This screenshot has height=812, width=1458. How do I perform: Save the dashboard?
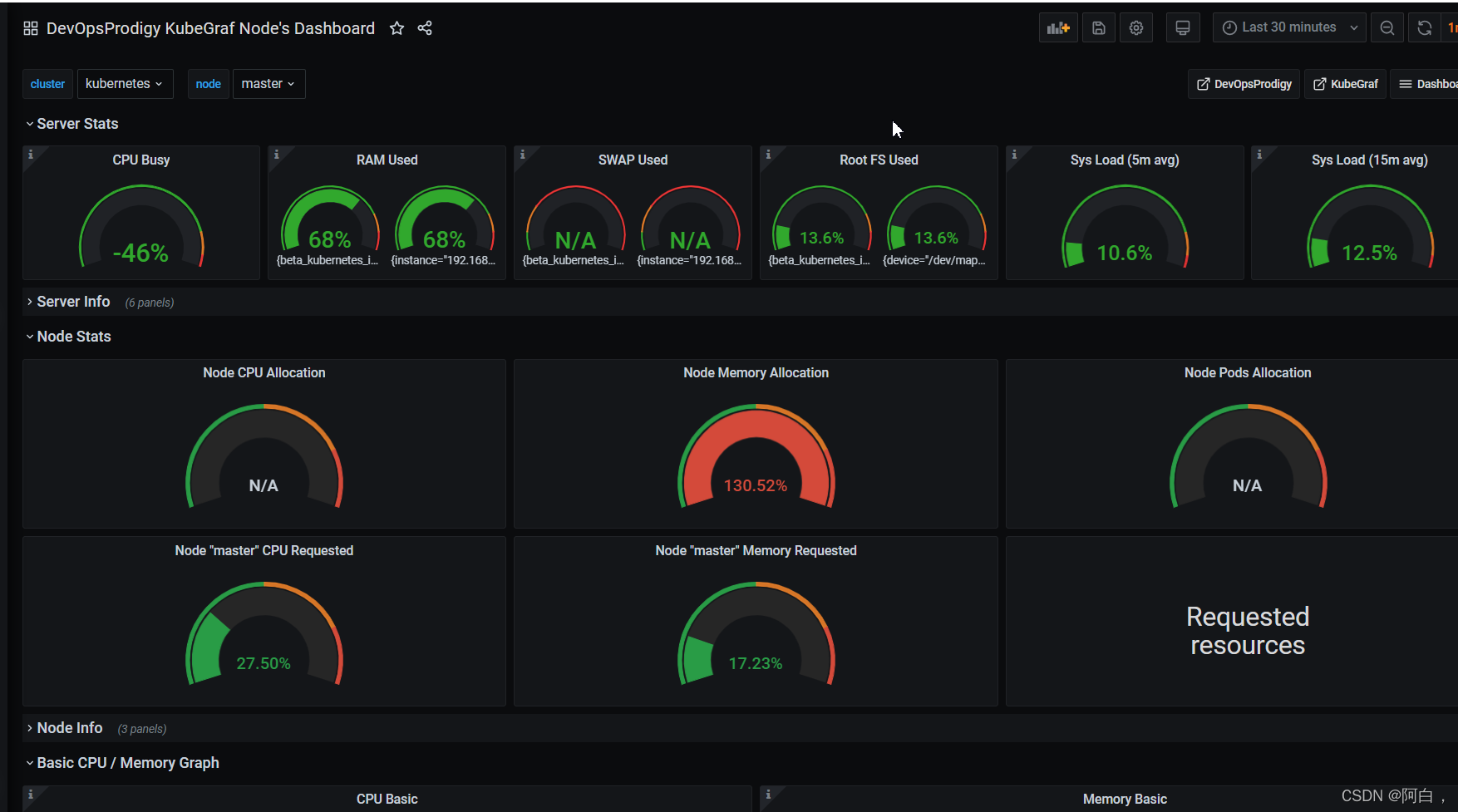click(x=1099, y=27)
